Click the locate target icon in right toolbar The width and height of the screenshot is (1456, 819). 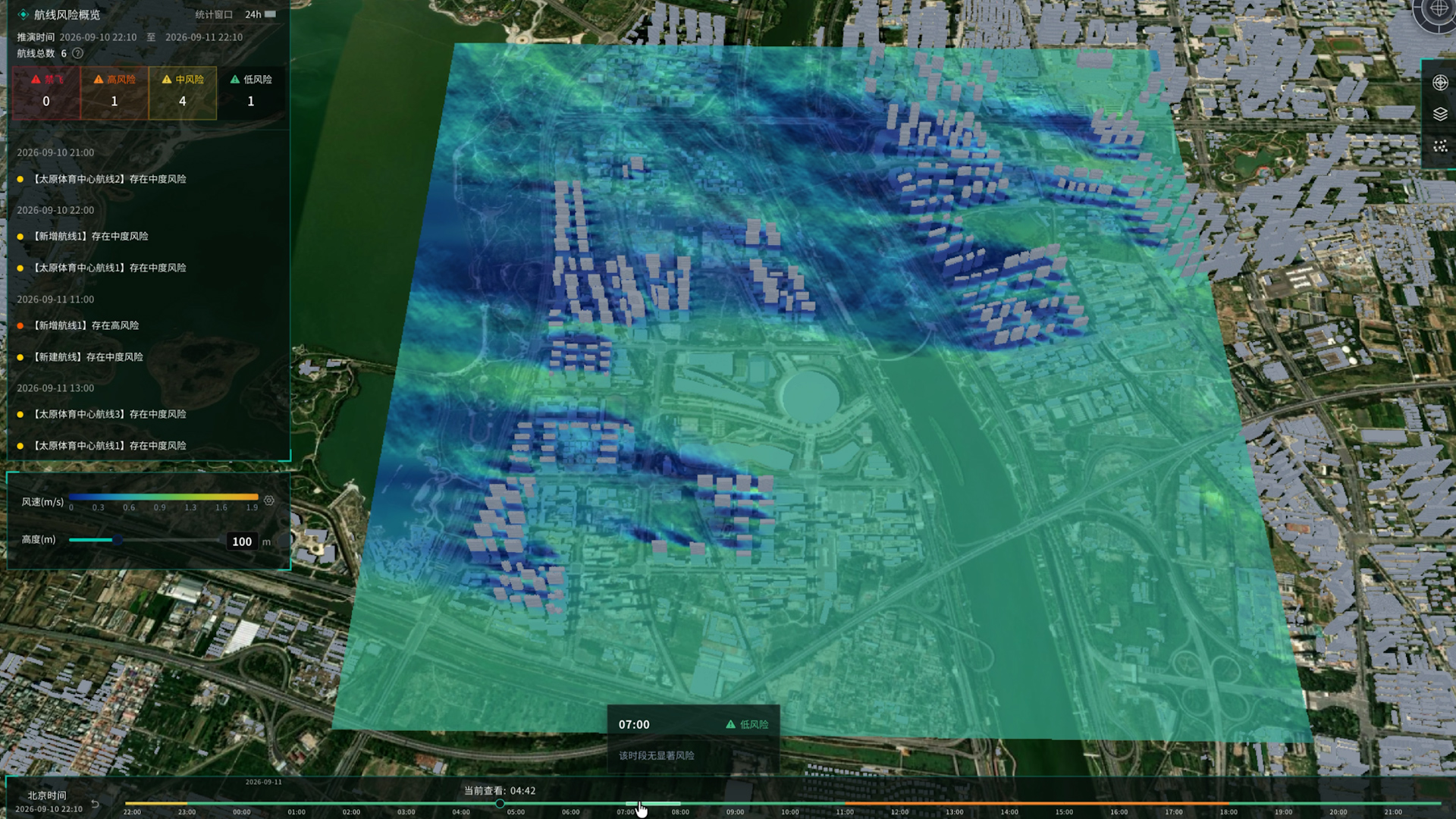1440,83
